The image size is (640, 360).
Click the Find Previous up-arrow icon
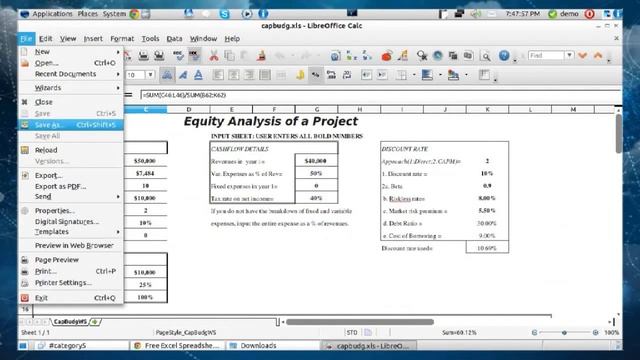598,55
